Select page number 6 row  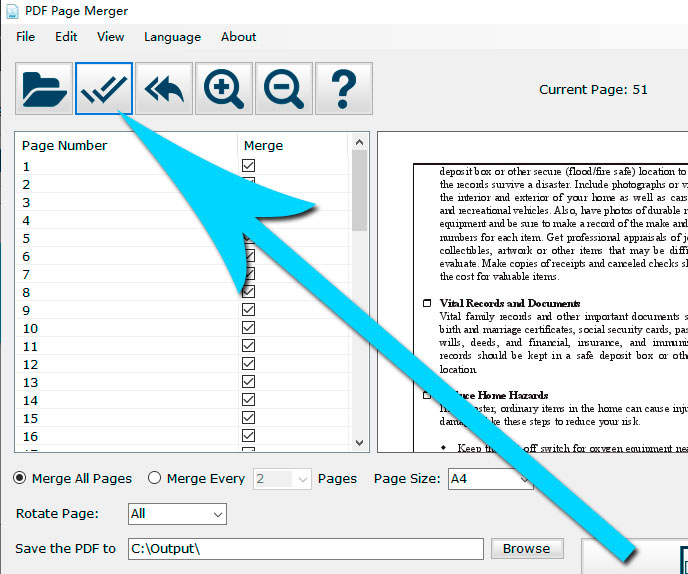point(183,256)
